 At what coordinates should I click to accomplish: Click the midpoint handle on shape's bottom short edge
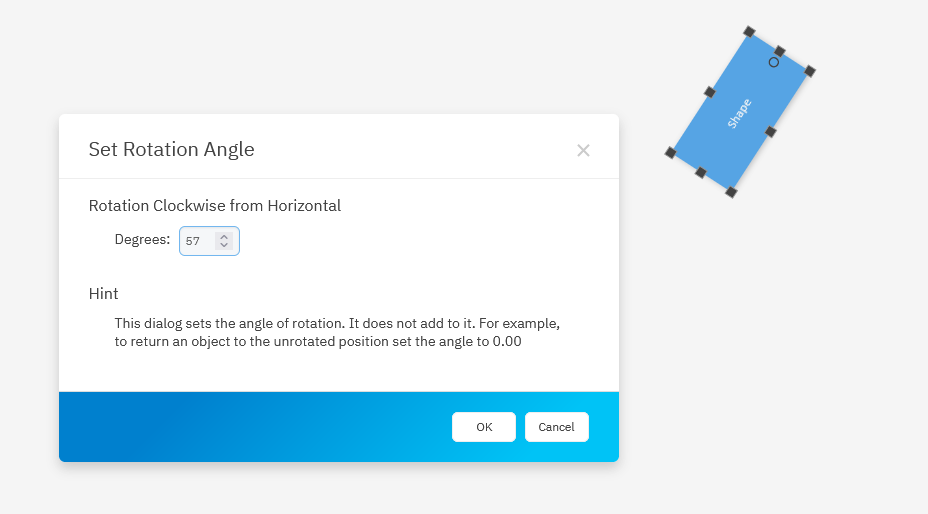[700, 173]
